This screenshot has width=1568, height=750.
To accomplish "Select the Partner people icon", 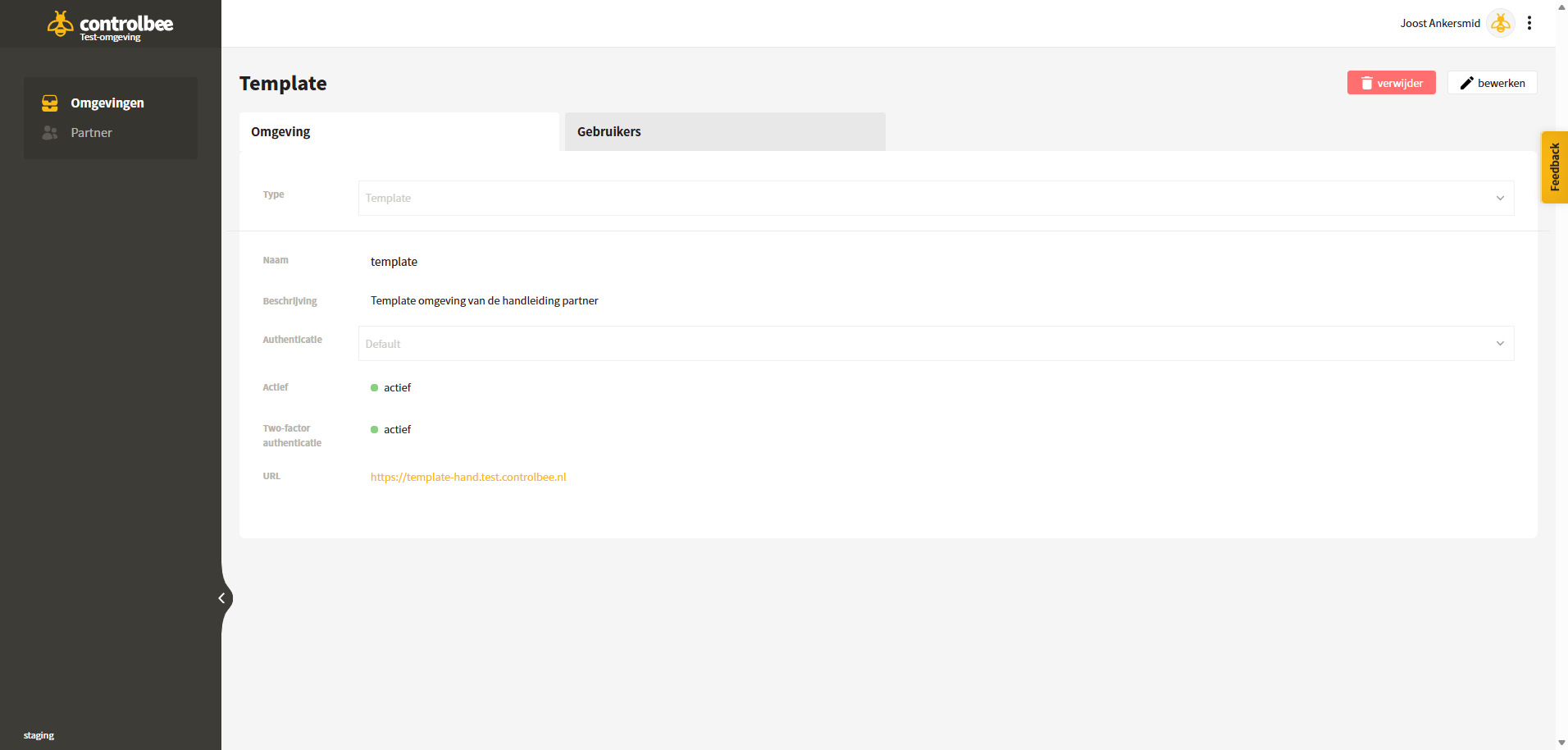I will pyautogui.click(x=50, y=132).
